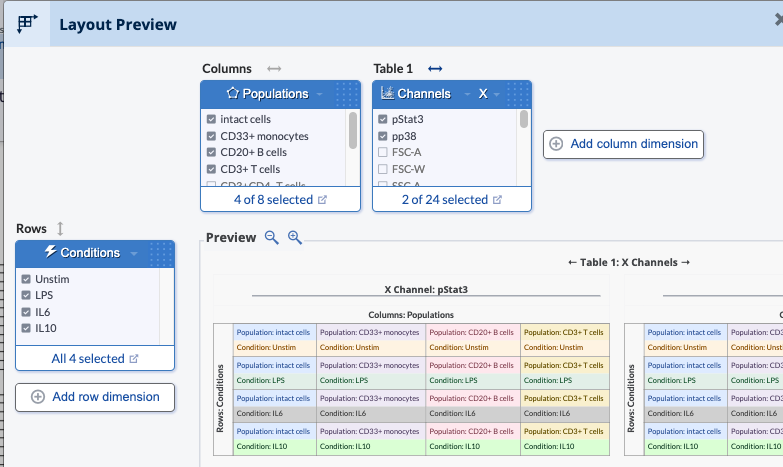Zoom in the layout preview

coord(295,238)
